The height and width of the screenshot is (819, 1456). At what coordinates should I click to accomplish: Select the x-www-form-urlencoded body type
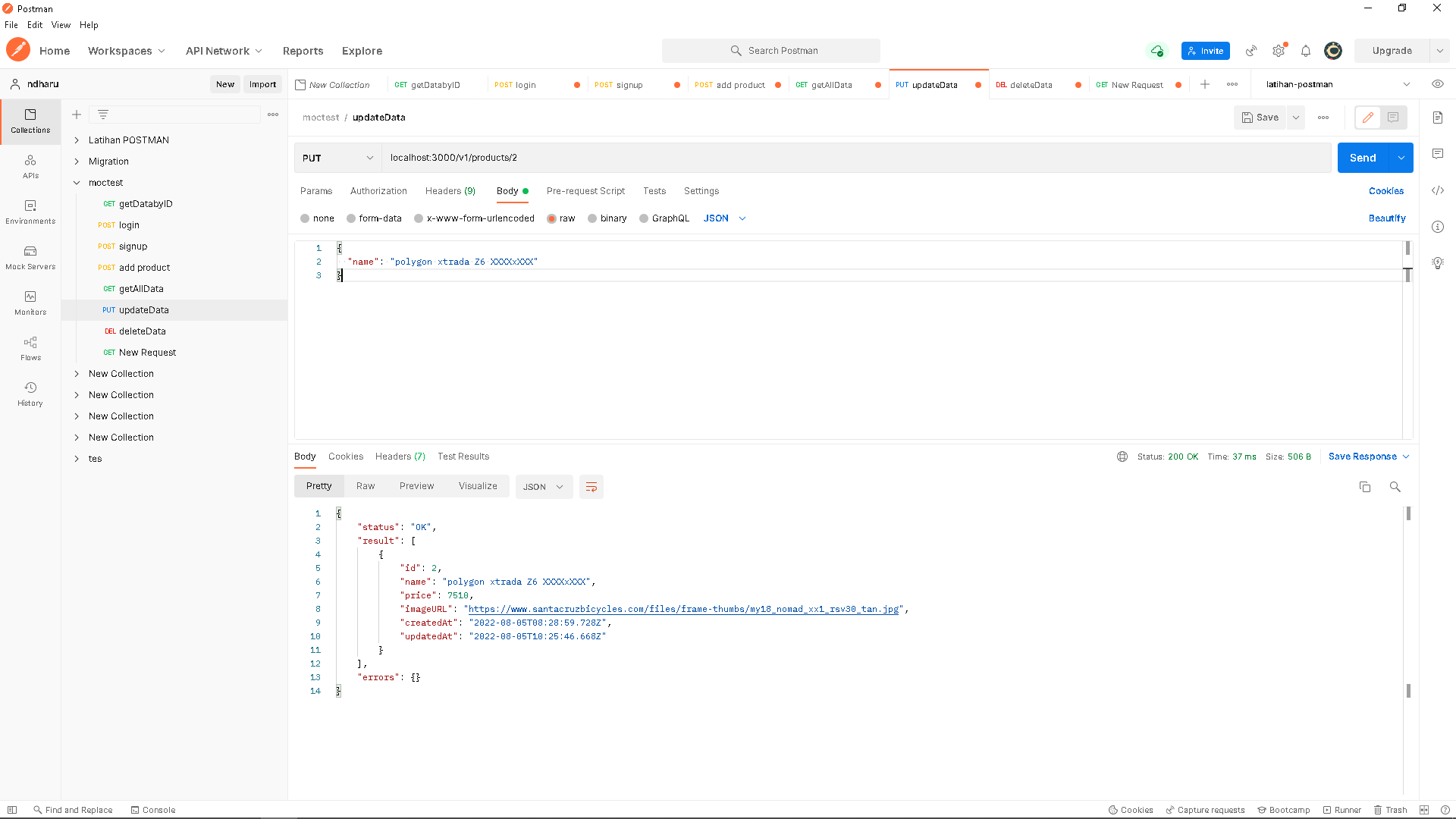474,218
